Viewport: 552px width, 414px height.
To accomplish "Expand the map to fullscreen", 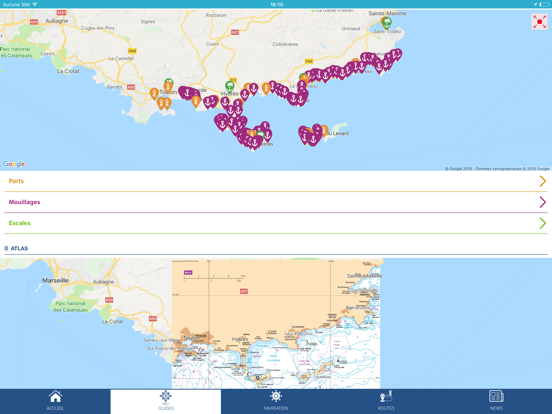I will pyautogui.click(x=539, y=22).
